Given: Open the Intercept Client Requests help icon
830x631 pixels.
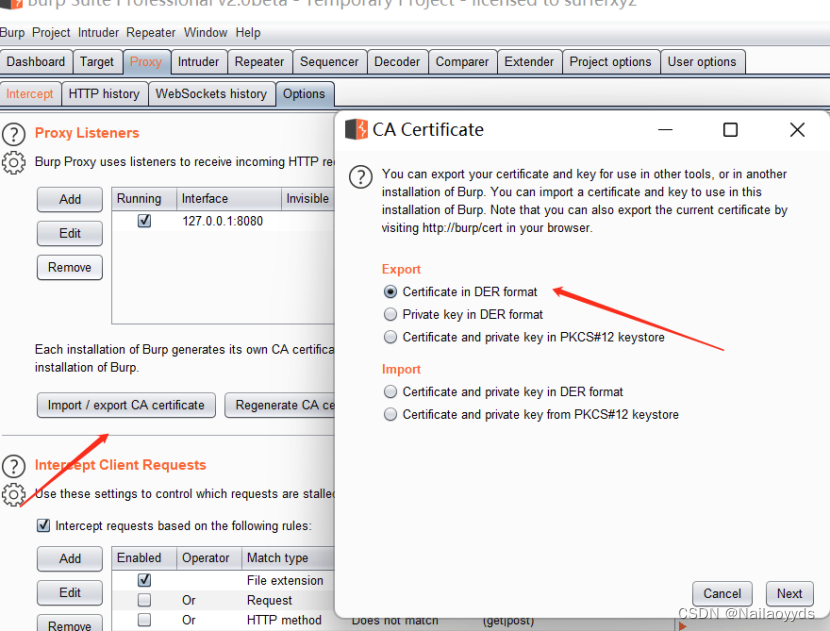Looking at the screenshot, I should (14, 466).
